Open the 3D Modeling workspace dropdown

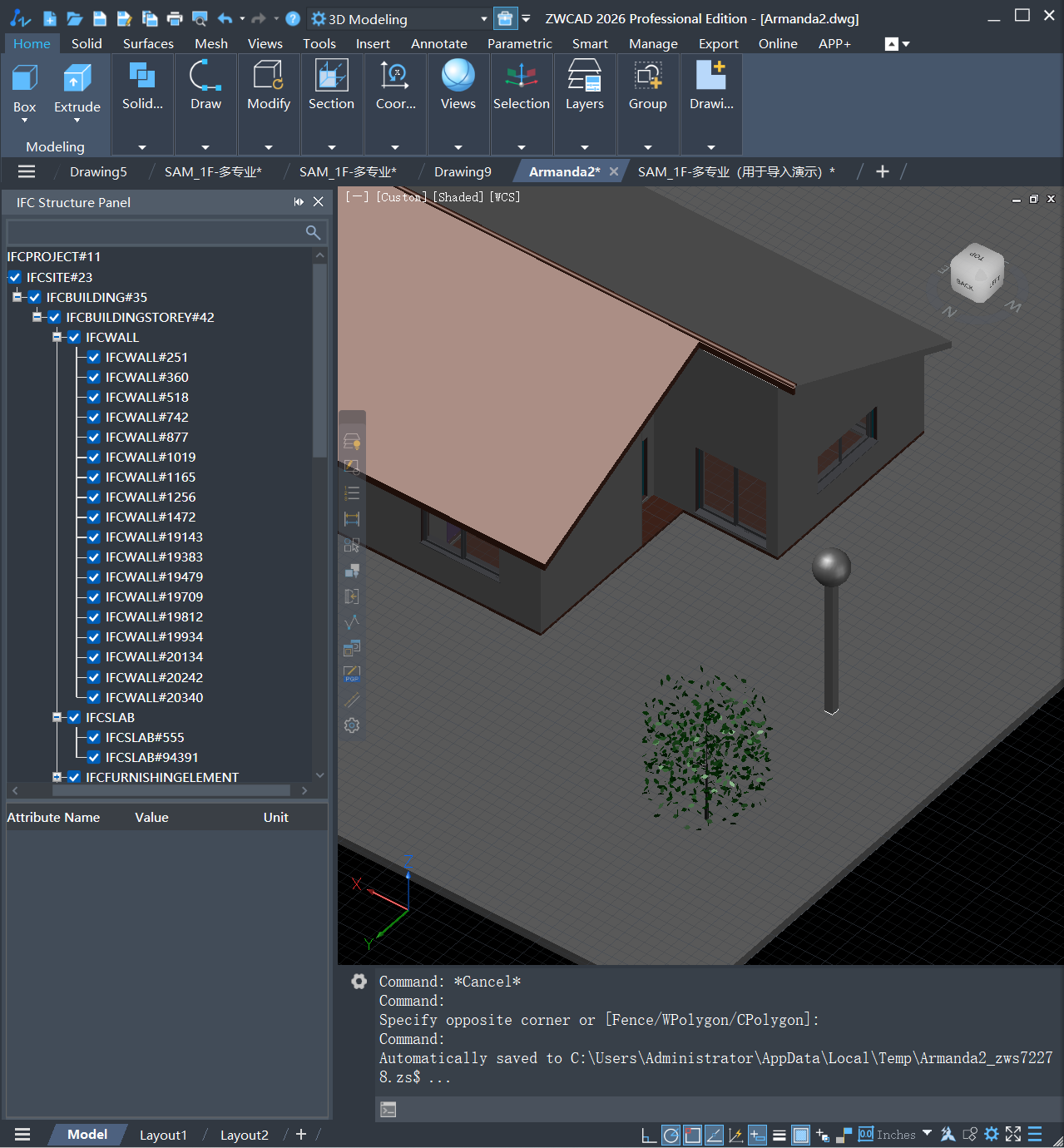tap(483, 19)
